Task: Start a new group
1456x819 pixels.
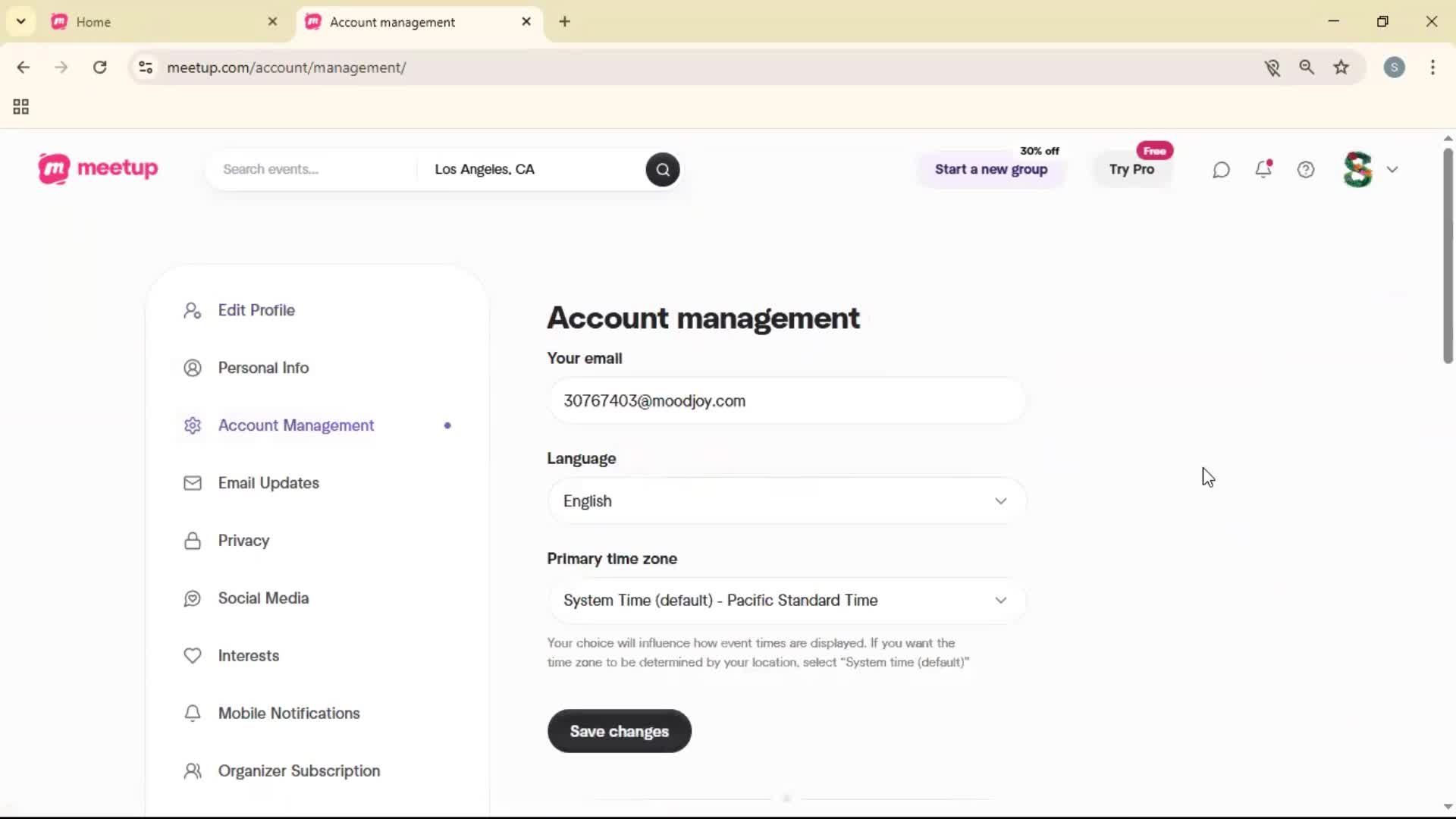Action: click(991, 170)
